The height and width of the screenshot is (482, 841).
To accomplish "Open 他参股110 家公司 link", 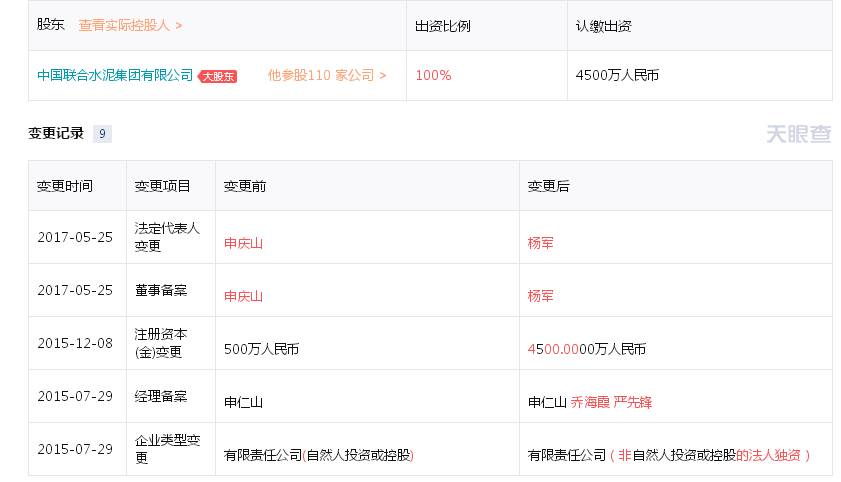I will coord(327,75).
